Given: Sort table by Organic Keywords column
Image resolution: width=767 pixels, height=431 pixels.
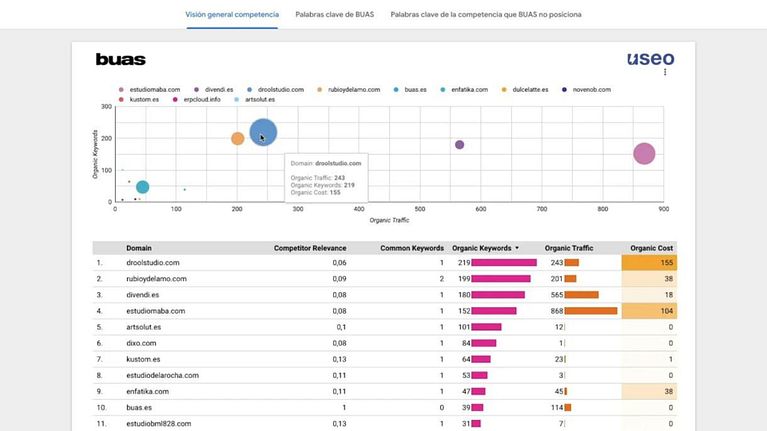Looking at the screenshot, I should click(x=483, y=248).
